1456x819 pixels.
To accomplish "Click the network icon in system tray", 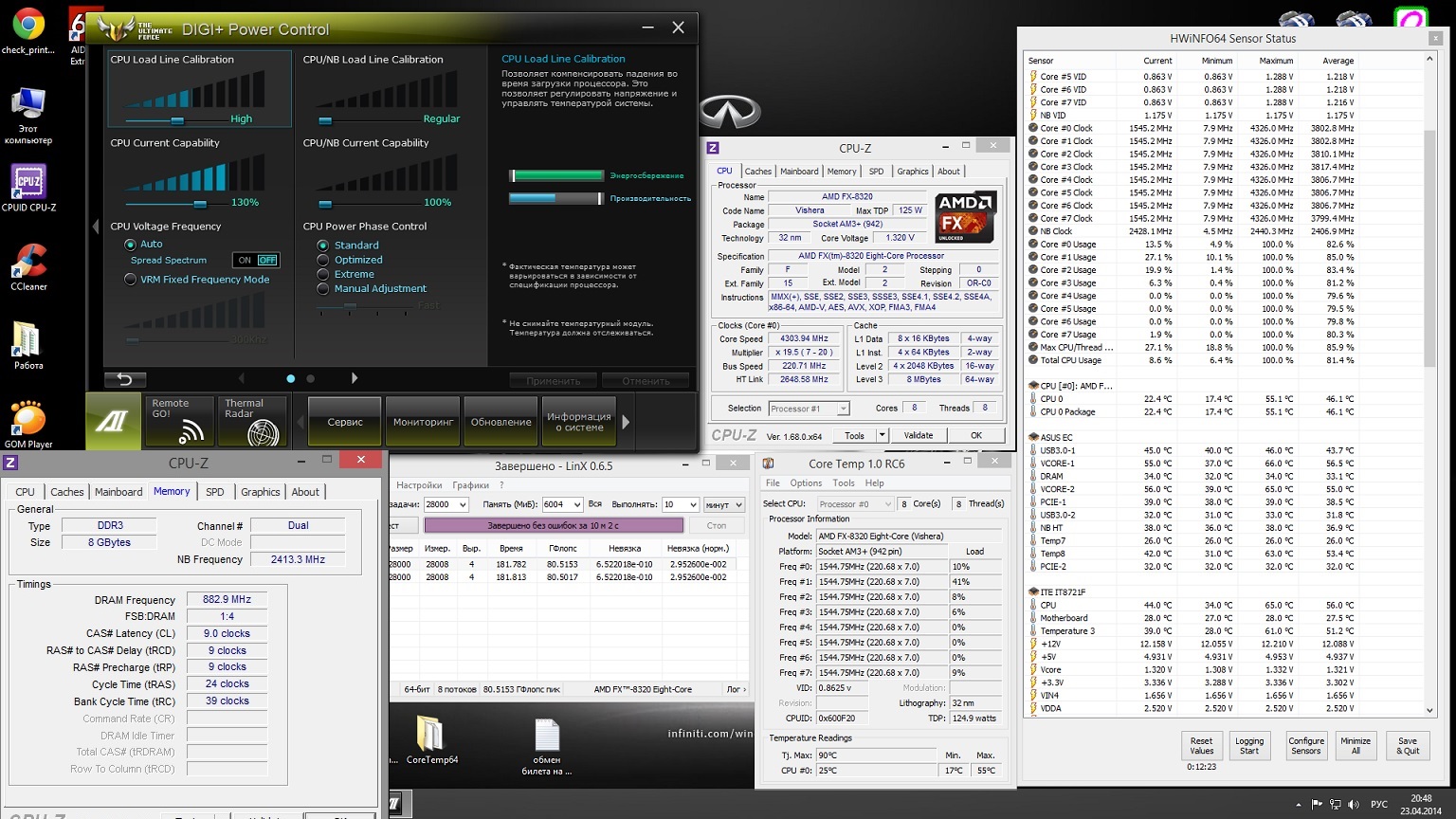I will [1336, 805].
